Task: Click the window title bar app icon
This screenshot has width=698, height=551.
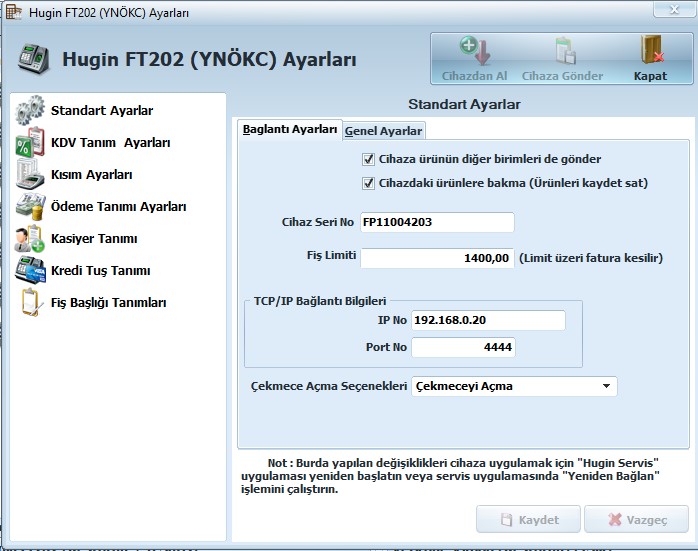Action: [x=13, y=12]
